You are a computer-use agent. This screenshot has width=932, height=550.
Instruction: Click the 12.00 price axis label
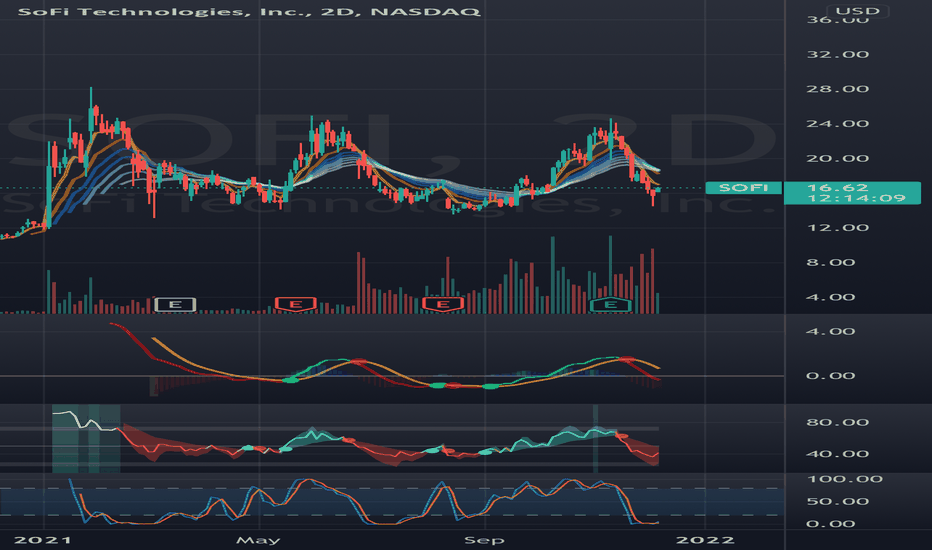click(837, 228)
